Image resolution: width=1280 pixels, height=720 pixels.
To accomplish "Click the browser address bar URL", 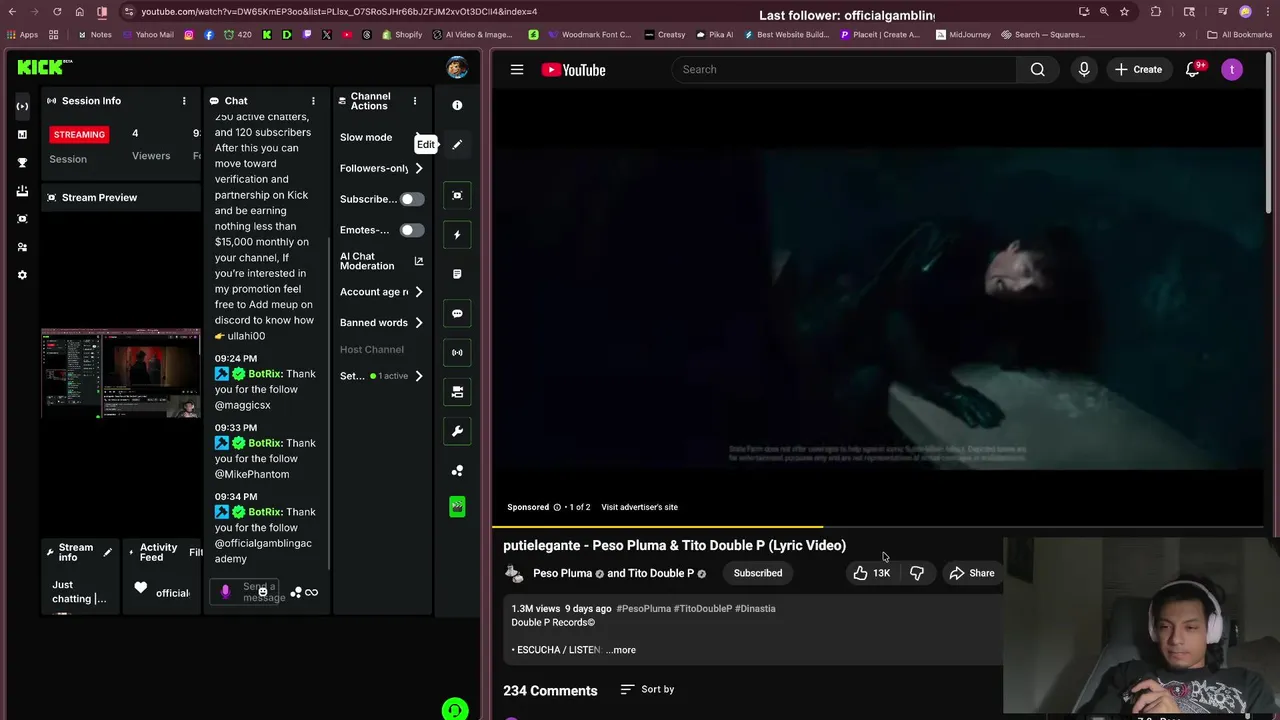I will [339, 12].
